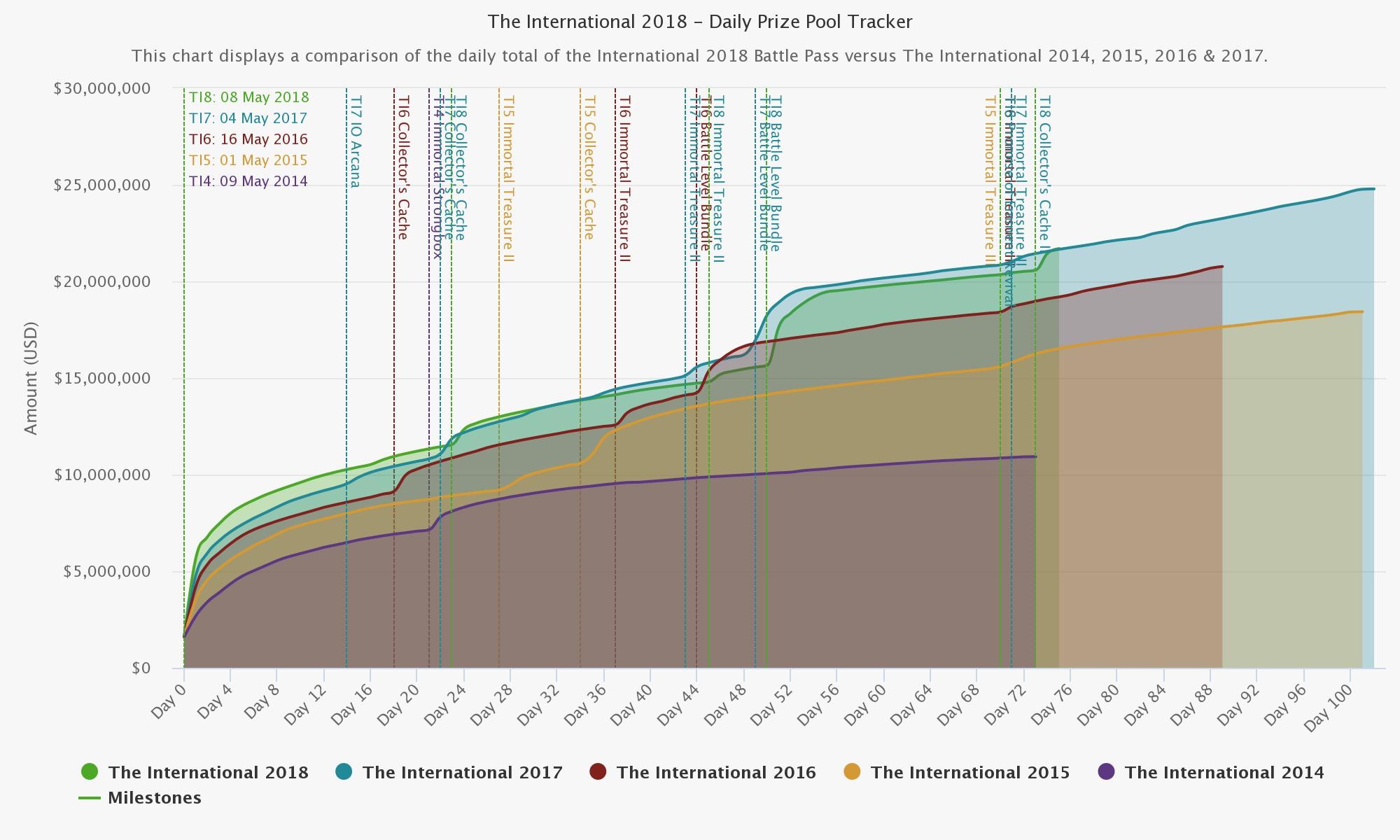The width and height of the screenshot is (1400, 840).
Task: Click the $30,000,000 y-axis label
Action: pyautogui.click(x=101, y=89)
